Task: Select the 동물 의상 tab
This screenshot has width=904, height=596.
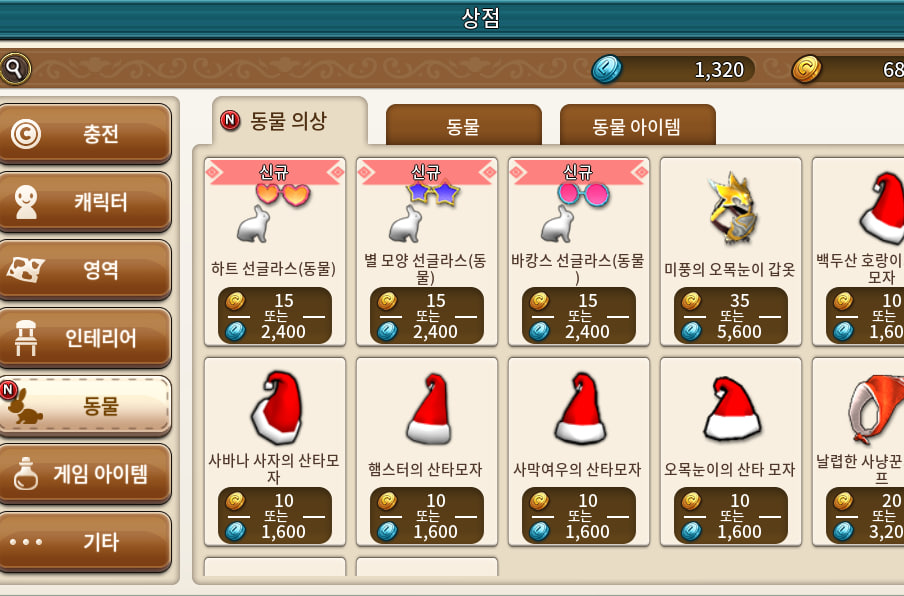Action: [289, 121]
